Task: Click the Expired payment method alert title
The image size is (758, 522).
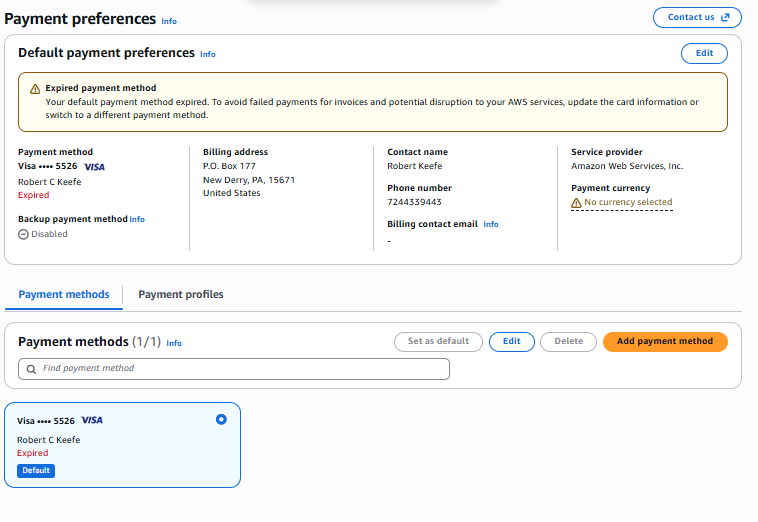Action: pos(101,88)
